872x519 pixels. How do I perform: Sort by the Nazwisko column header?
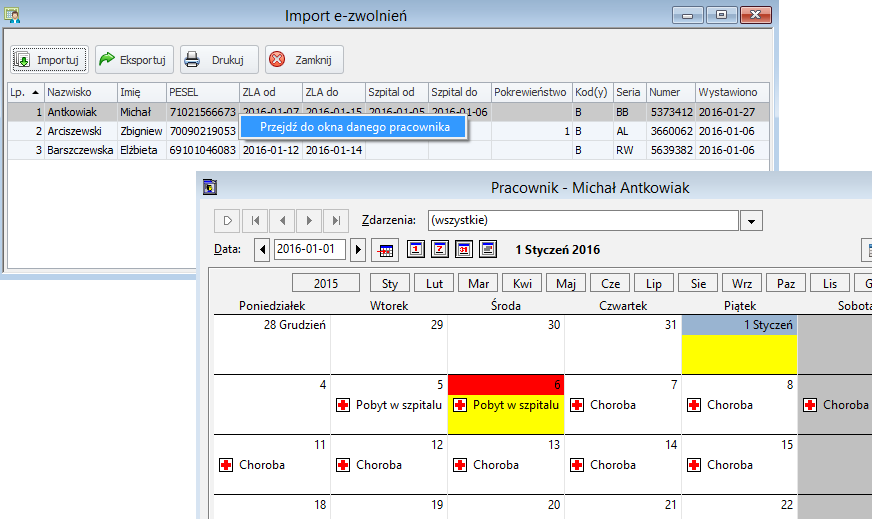coord(81,92)
